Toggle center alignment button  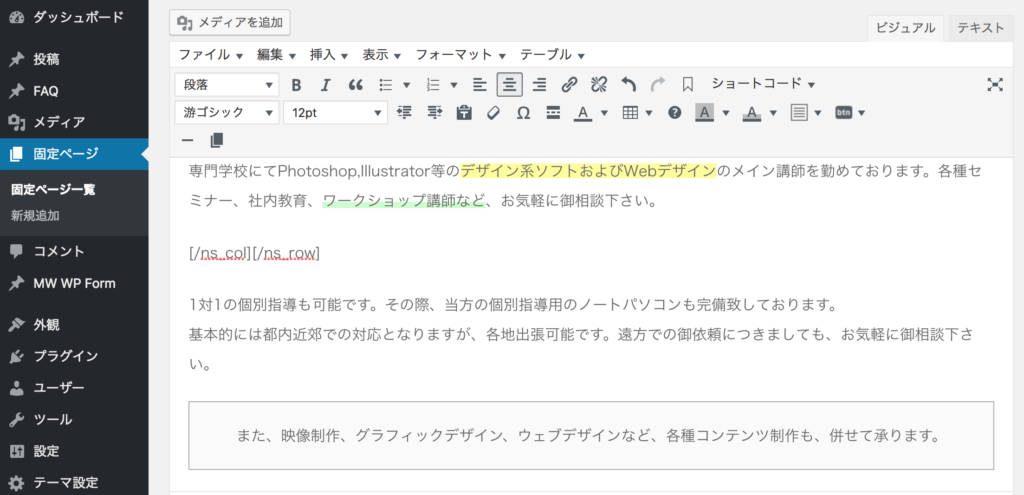click(x=510, y=85)
